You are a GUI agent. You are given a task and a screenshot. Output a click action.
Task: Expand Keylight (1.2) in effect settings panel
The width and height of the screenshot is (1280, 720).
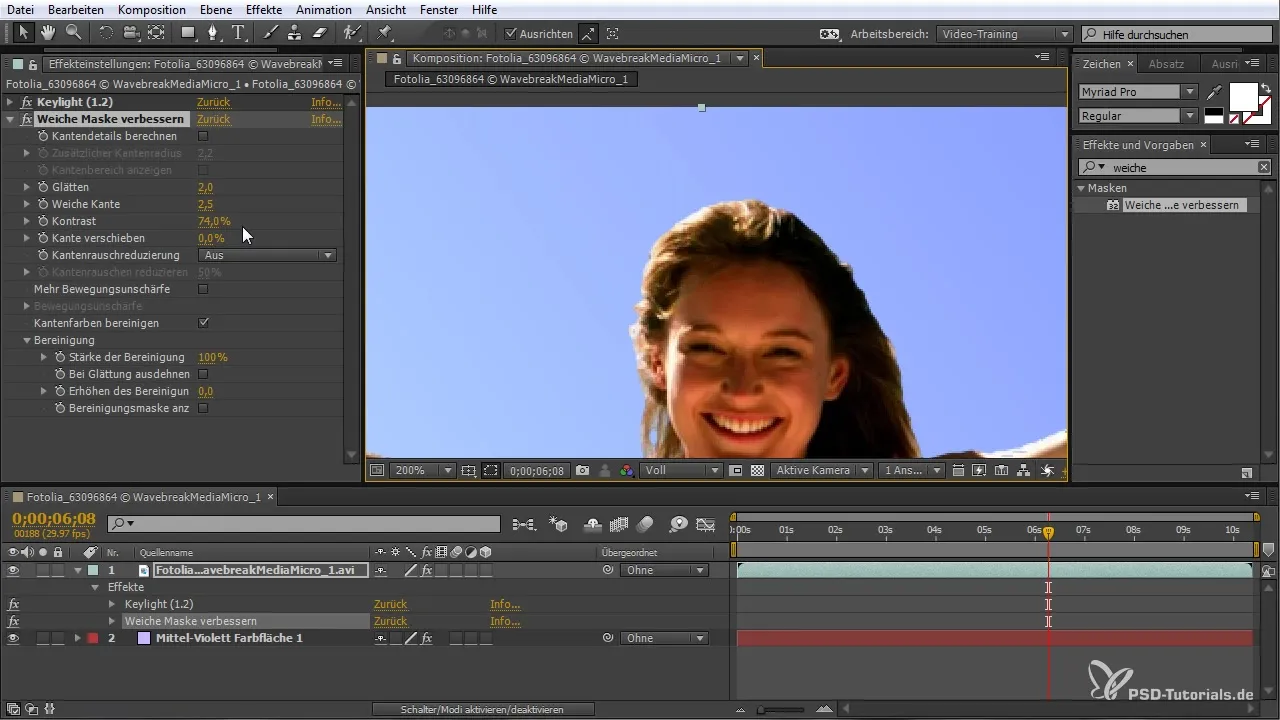11,102
